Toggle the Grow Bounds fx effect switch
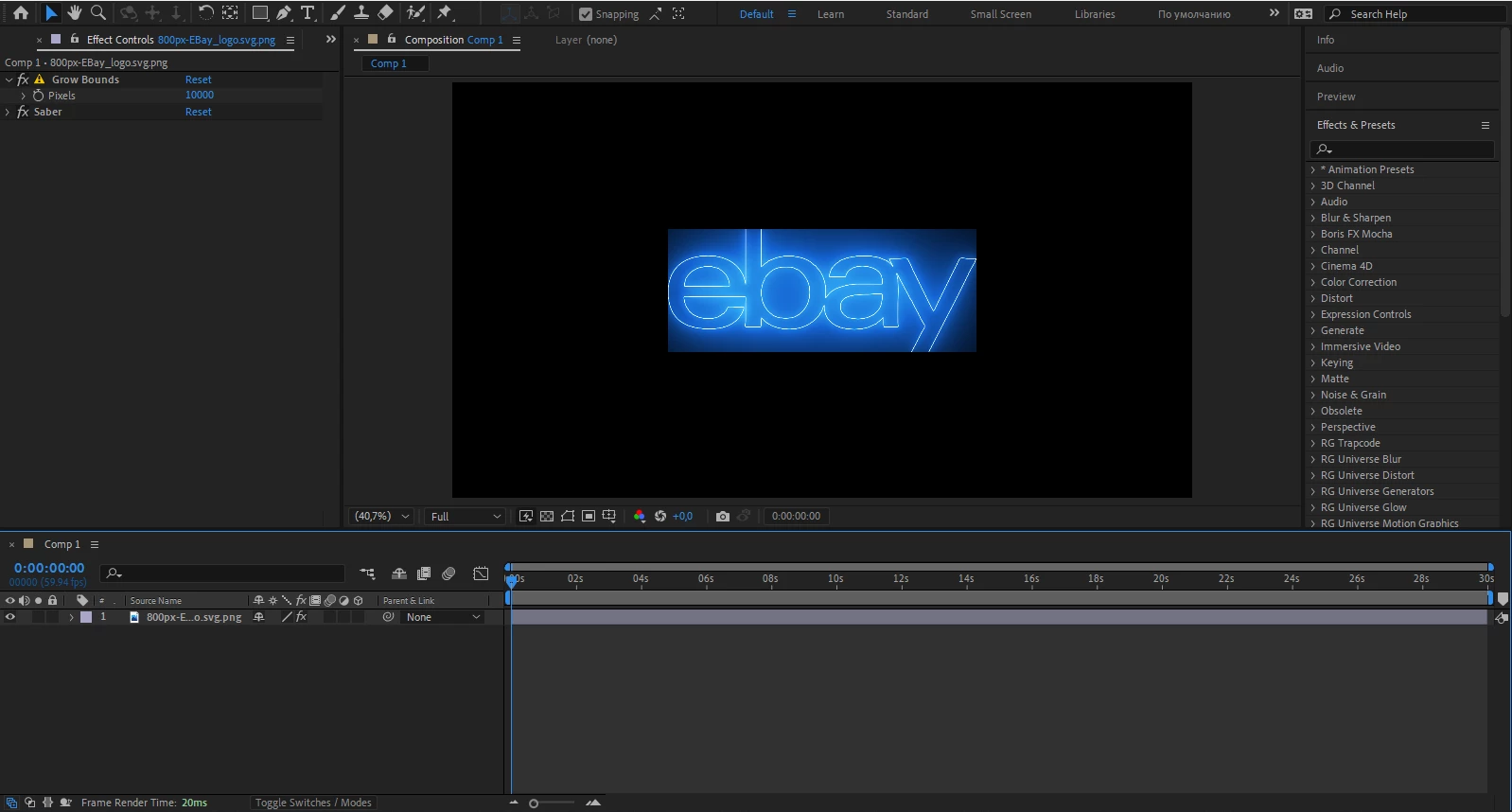The image size is (1512, 812). click(24, 79)
